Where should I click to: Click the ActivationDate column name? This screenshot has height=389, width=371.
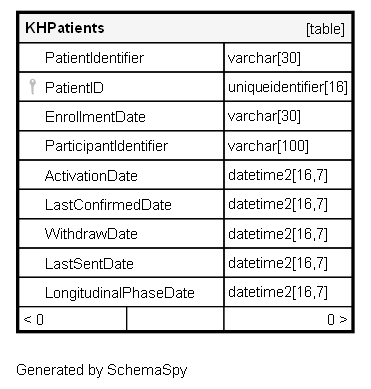(x=91, y=176)
